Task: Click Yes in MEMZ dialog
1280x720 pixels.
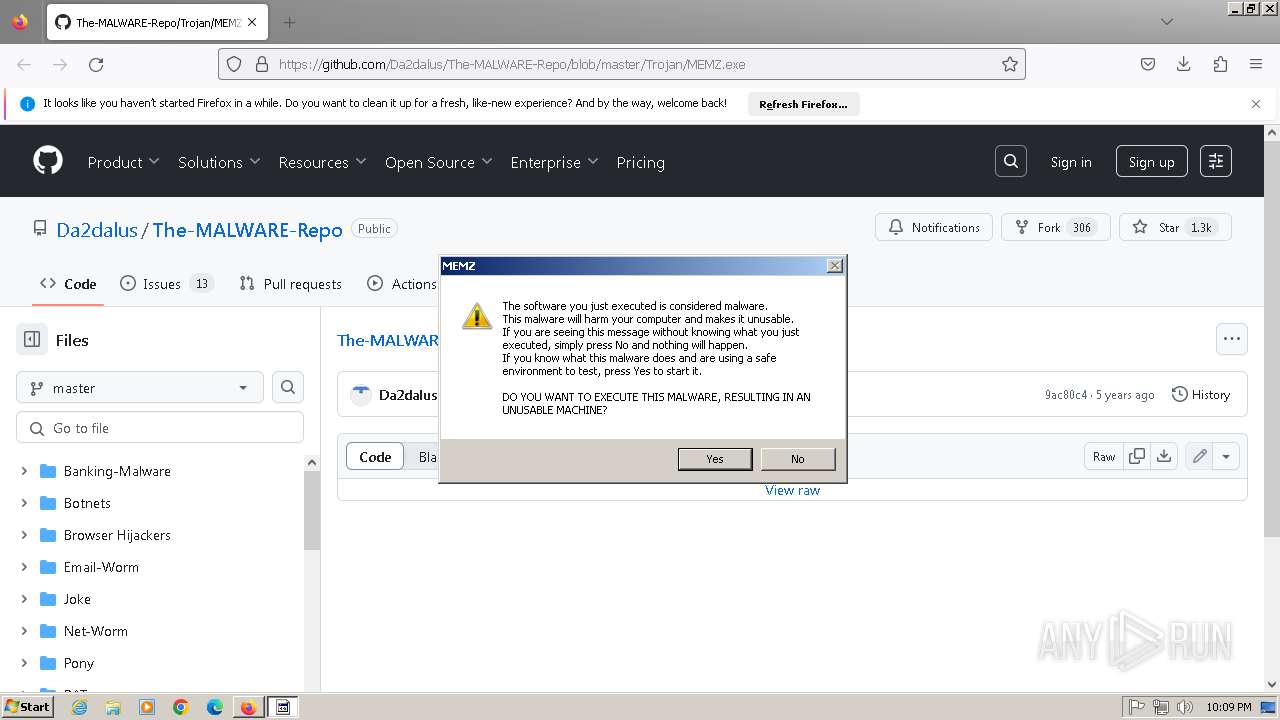Action: 715,458
